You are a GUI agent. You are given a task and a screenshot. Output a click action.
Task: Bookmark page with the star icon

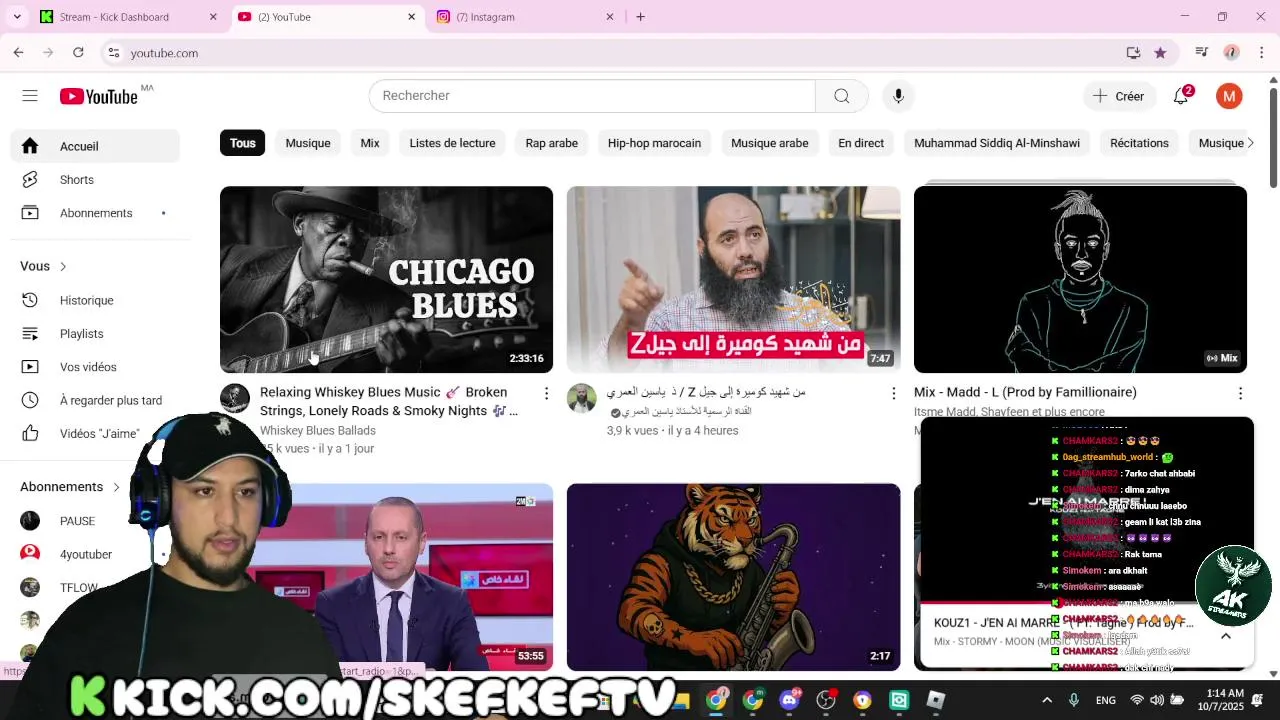[x=1160, y=53]
